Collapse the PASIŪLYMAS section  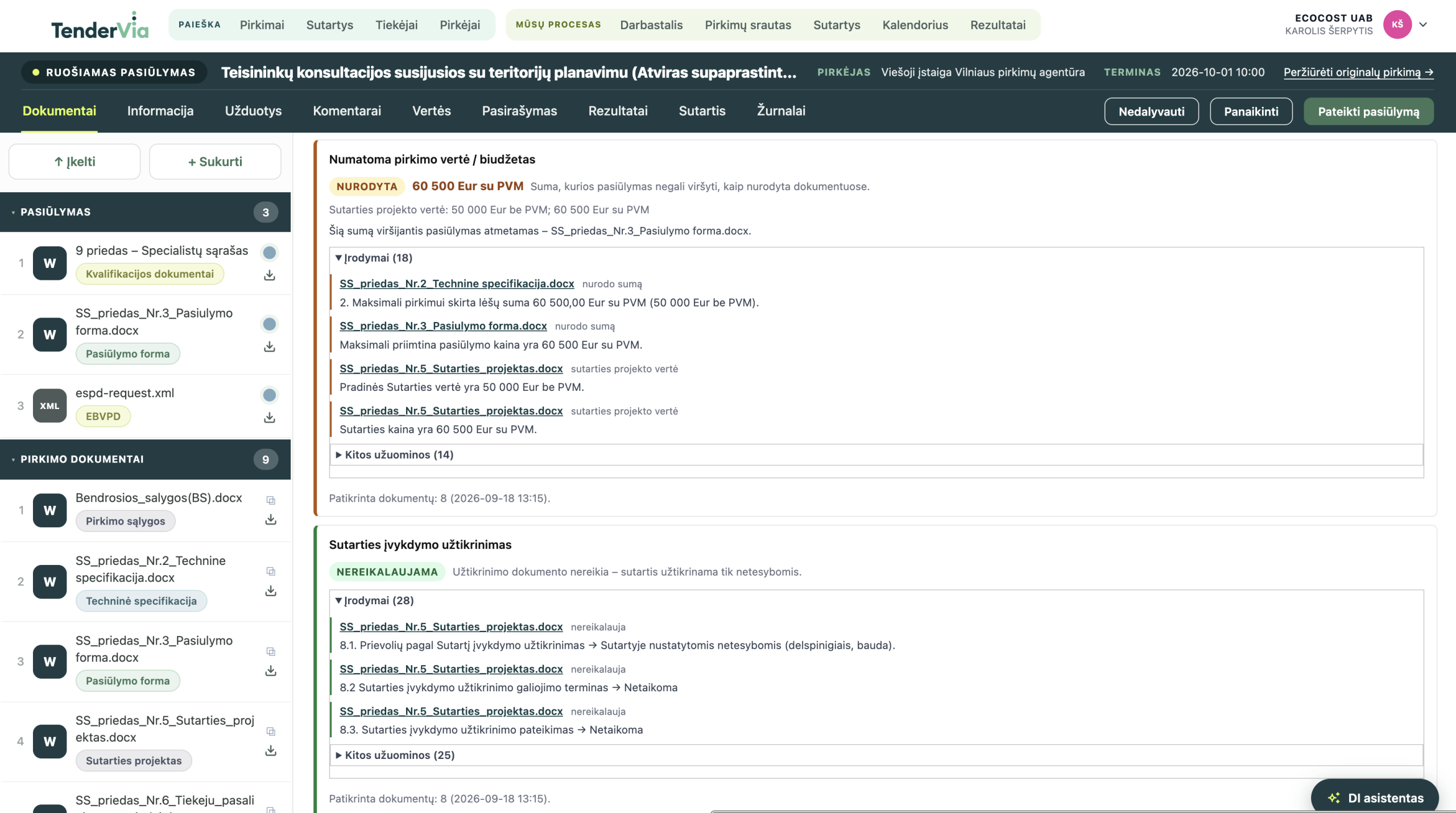click(x=145, y=212)
